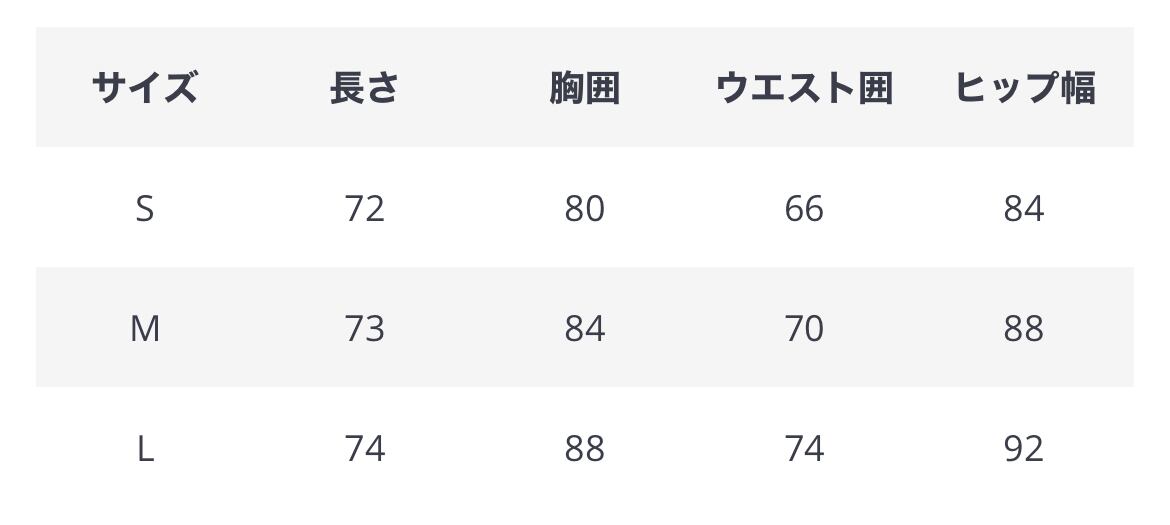Select waist value 66 in S row
Viewport: 1170px width, 525px height.
[804, 209]
